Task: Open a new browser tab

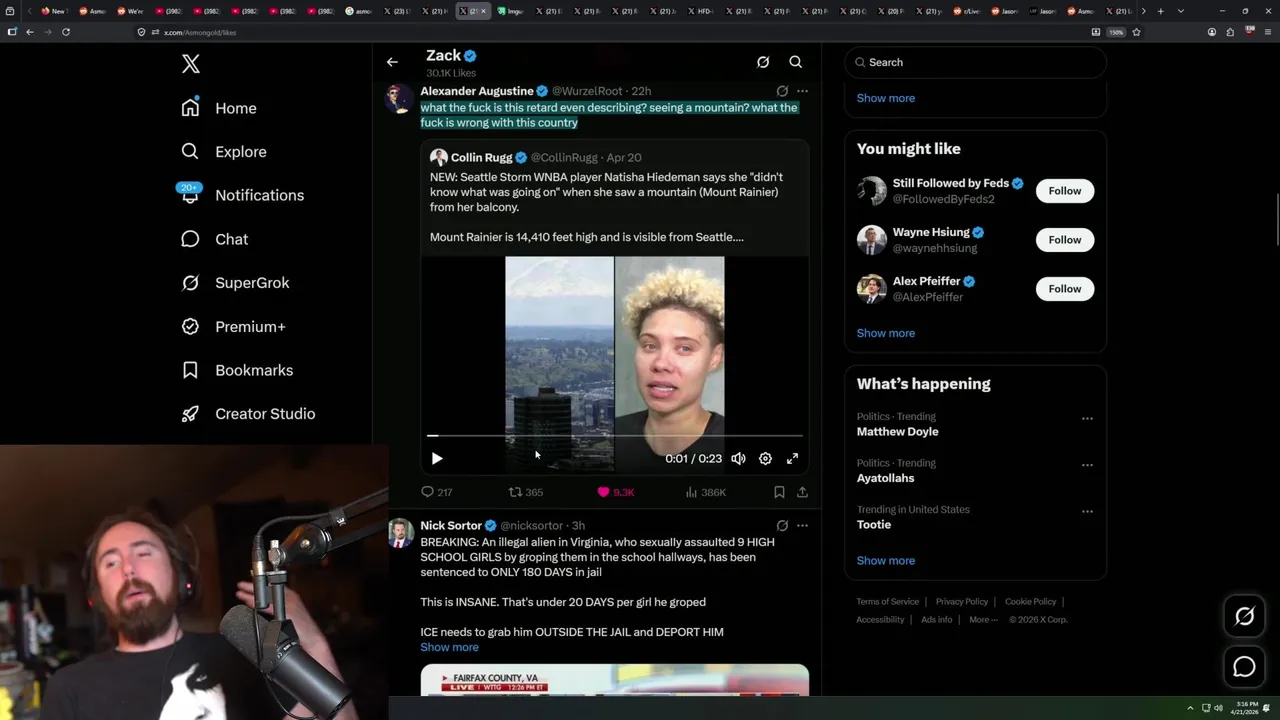Action: (1160, 11)
